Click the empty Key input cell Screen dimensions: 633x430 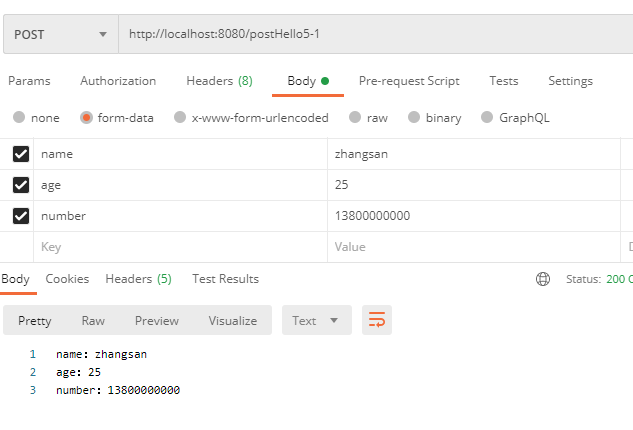[x=180, y=247]
